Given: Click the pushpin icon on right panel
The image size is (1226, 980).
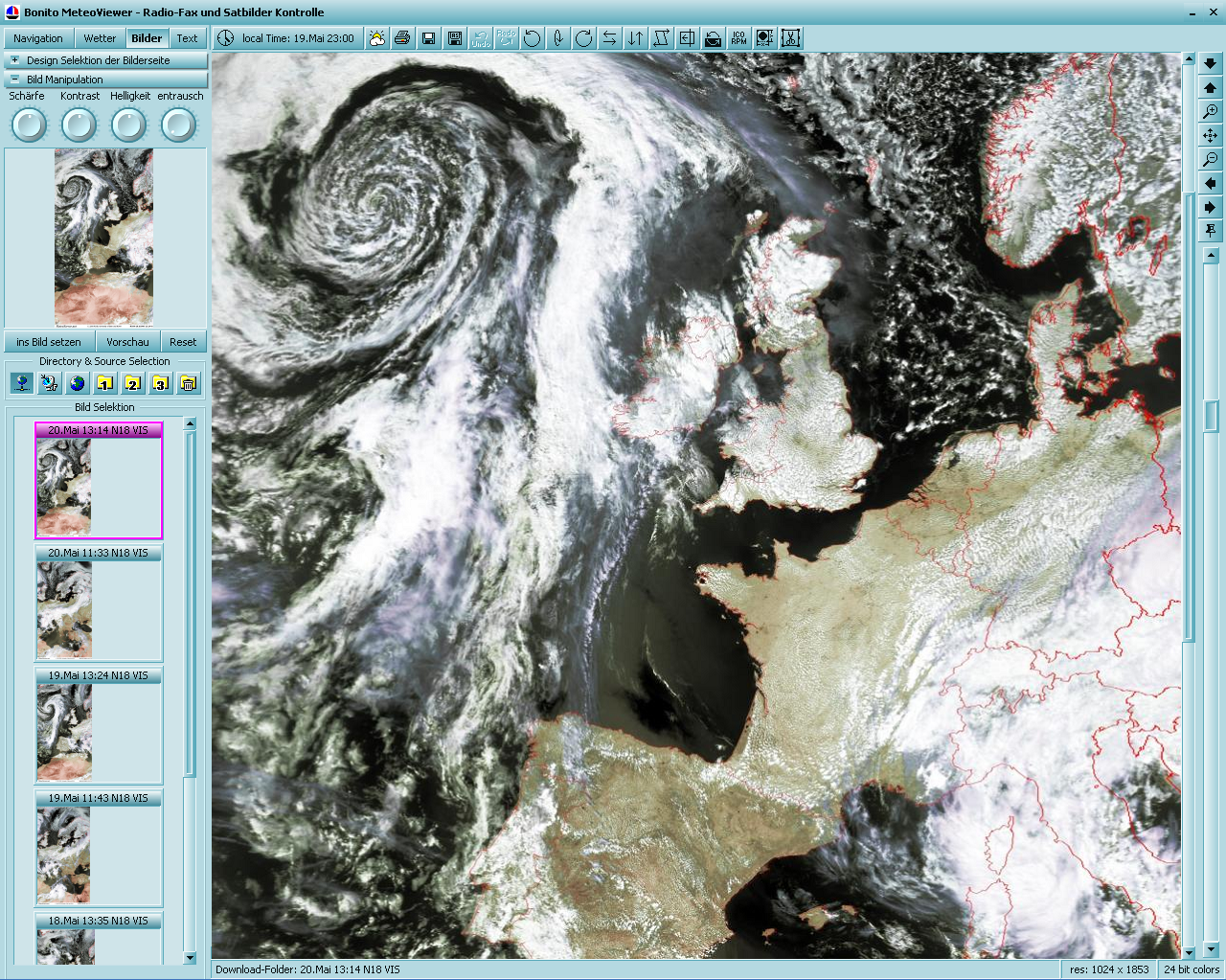Looking at the screenshot, I should tap(1211, 231).
